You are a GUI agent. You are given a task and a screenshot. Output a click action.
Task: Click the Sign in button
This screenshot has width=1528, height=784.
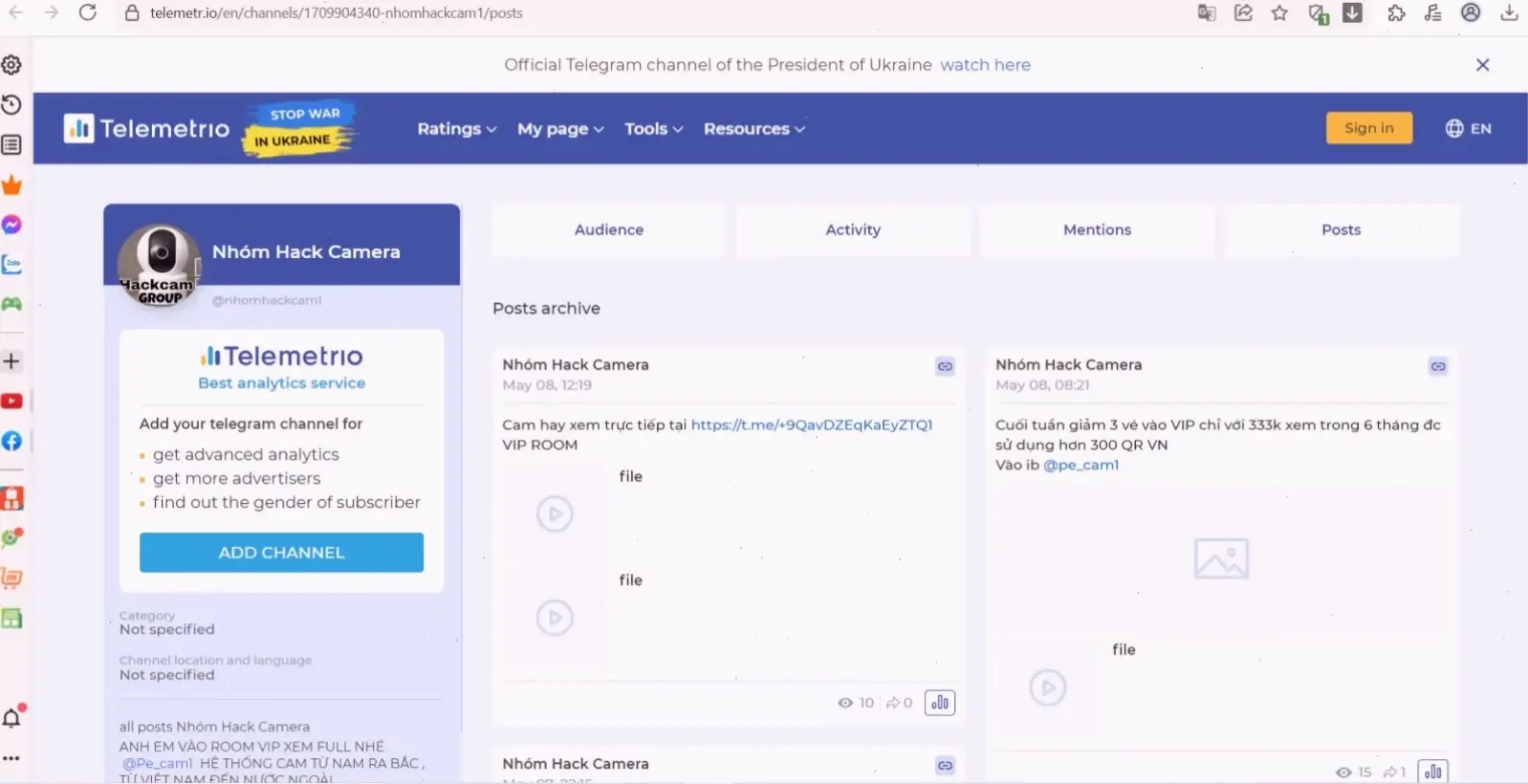1368,128
